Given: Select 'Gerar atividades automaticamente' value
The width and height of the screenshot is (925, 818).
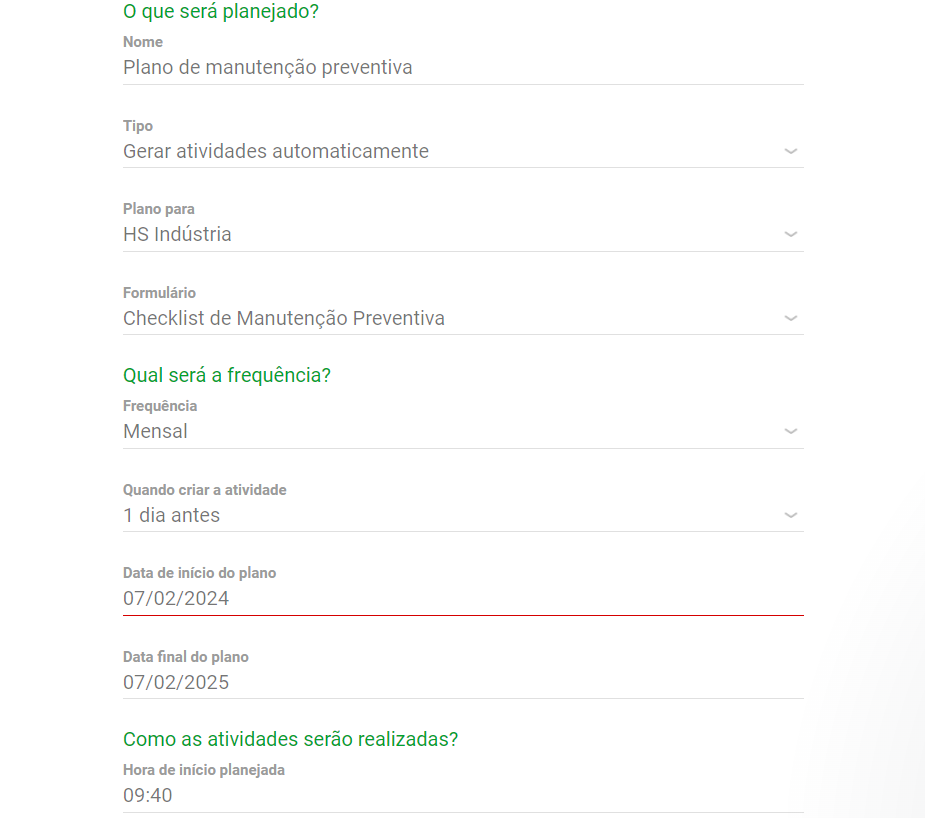Looking at the screenshot, I should 275,151.
